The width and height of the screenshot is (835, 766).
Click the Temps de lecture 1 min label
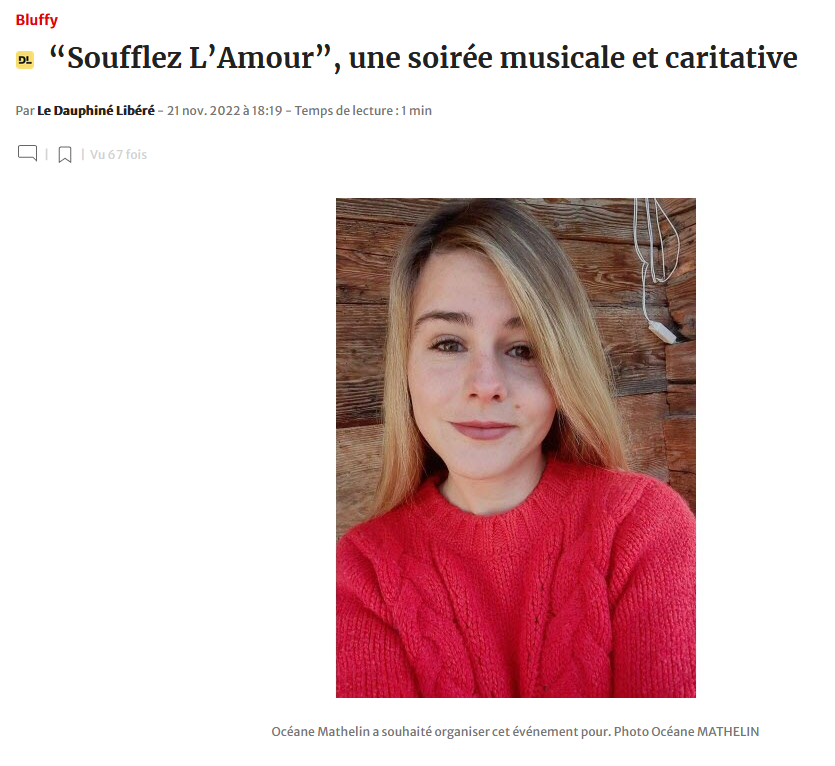[x=363, y=111]
